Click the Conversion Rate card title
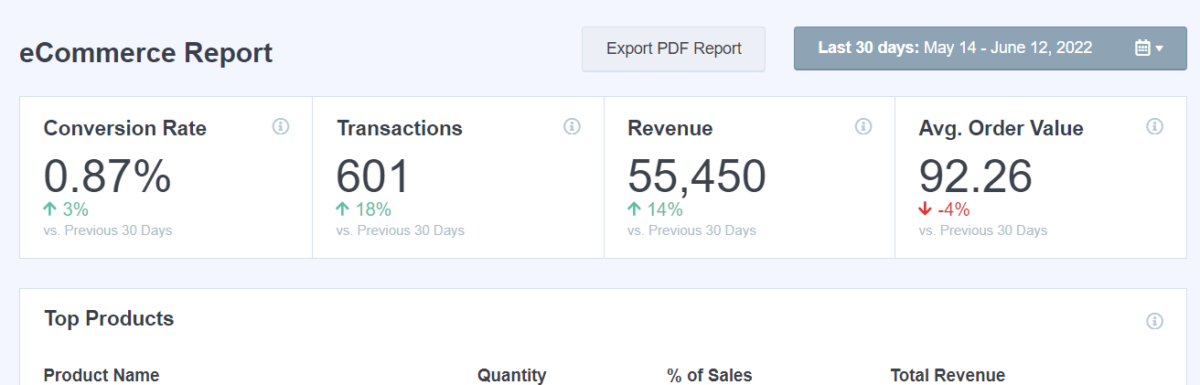Image resolution: width=1200 pixels, height=385 pixels. [125, 128]
